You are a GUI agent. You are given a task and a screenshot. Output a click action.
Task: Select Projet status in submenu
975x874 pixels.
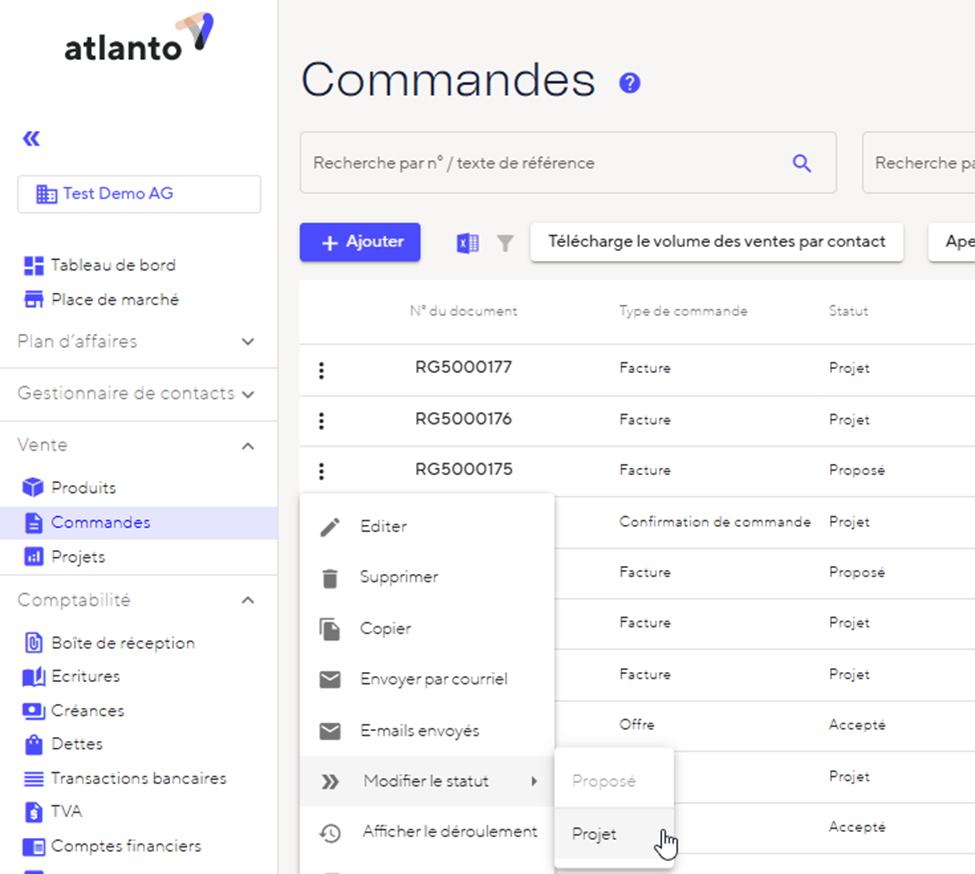[595, 834]
